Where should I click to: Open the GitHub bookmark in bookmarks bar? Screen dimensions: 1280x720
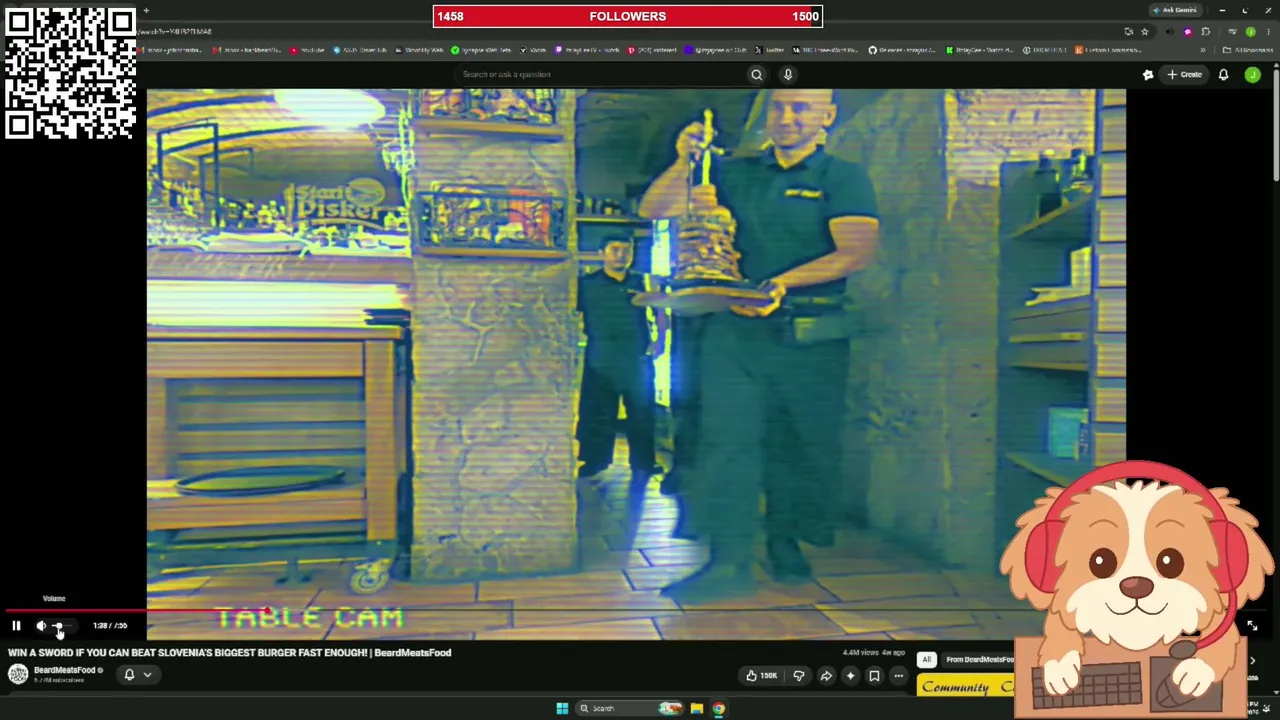(900, 50)
